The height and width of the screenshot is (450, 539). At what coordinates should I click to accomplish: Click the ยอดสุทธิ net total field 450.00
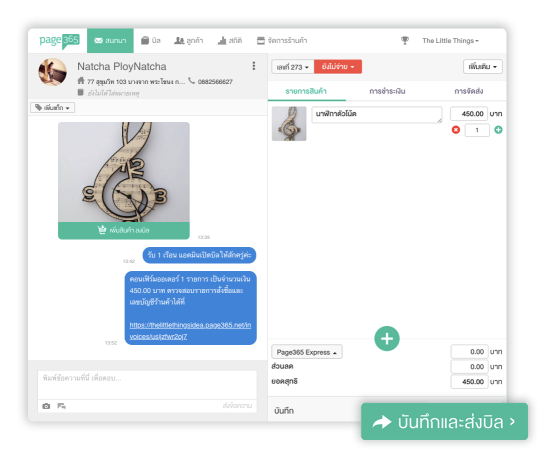point(469,382)
